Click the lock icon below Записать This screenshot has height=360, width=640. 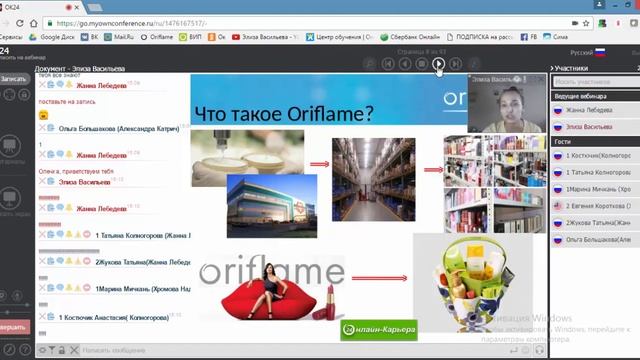[x=24, y=95]
